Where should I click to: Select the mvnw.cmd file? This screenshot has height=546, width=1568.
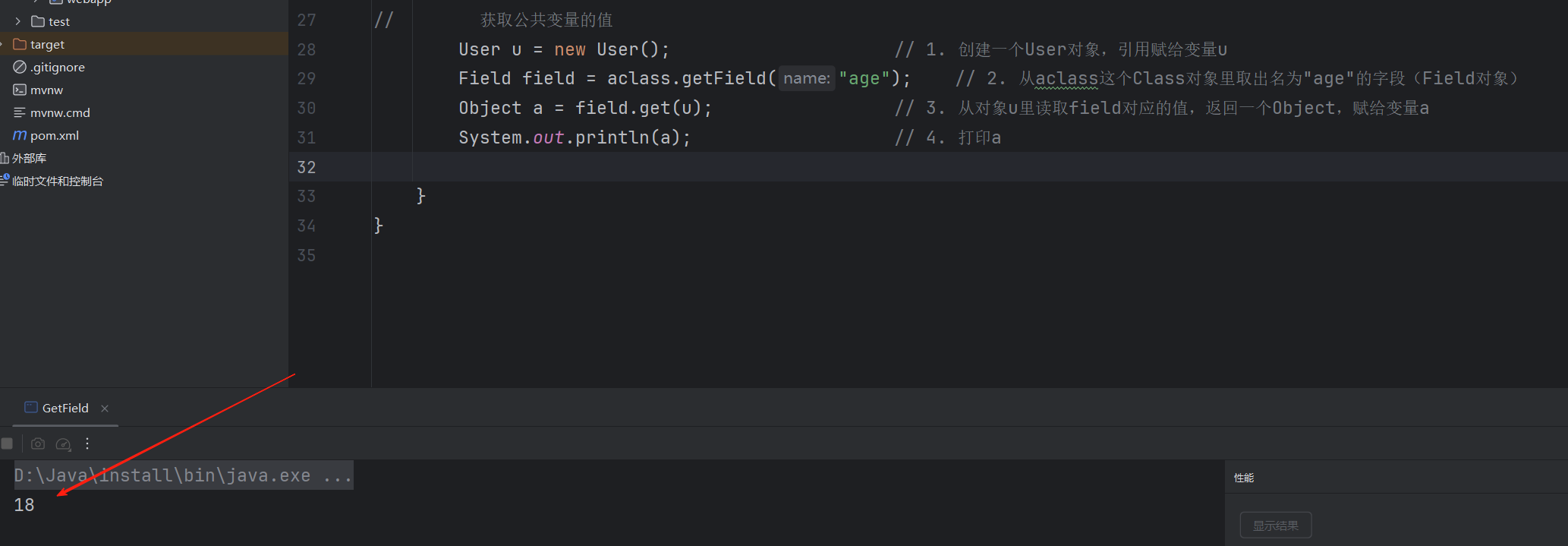(60, 112)
